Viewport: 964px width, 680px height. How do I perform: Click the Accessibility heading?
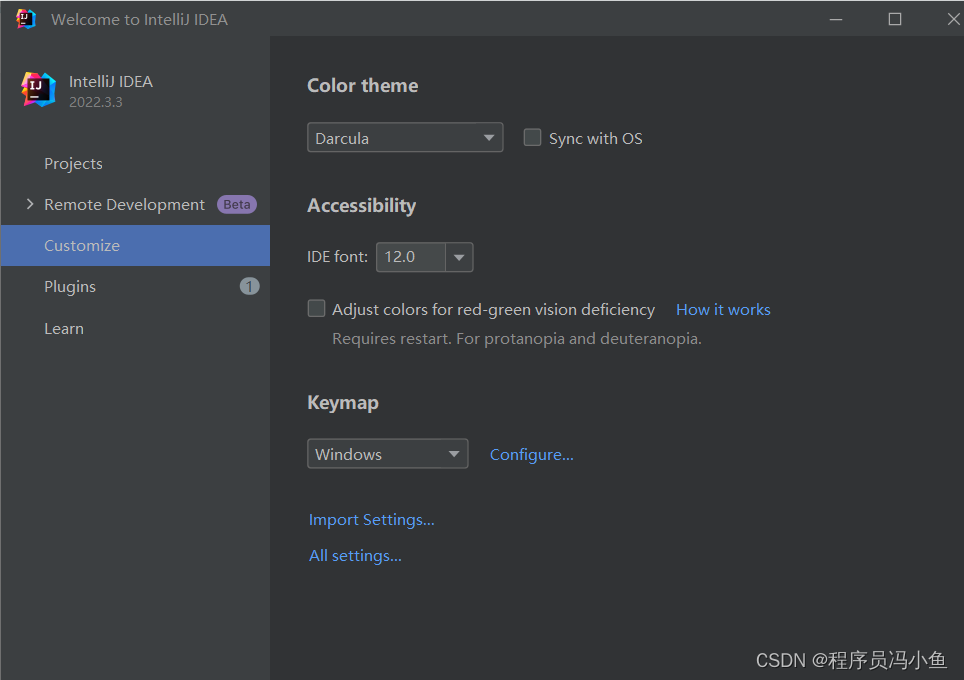tap(362, 205)
